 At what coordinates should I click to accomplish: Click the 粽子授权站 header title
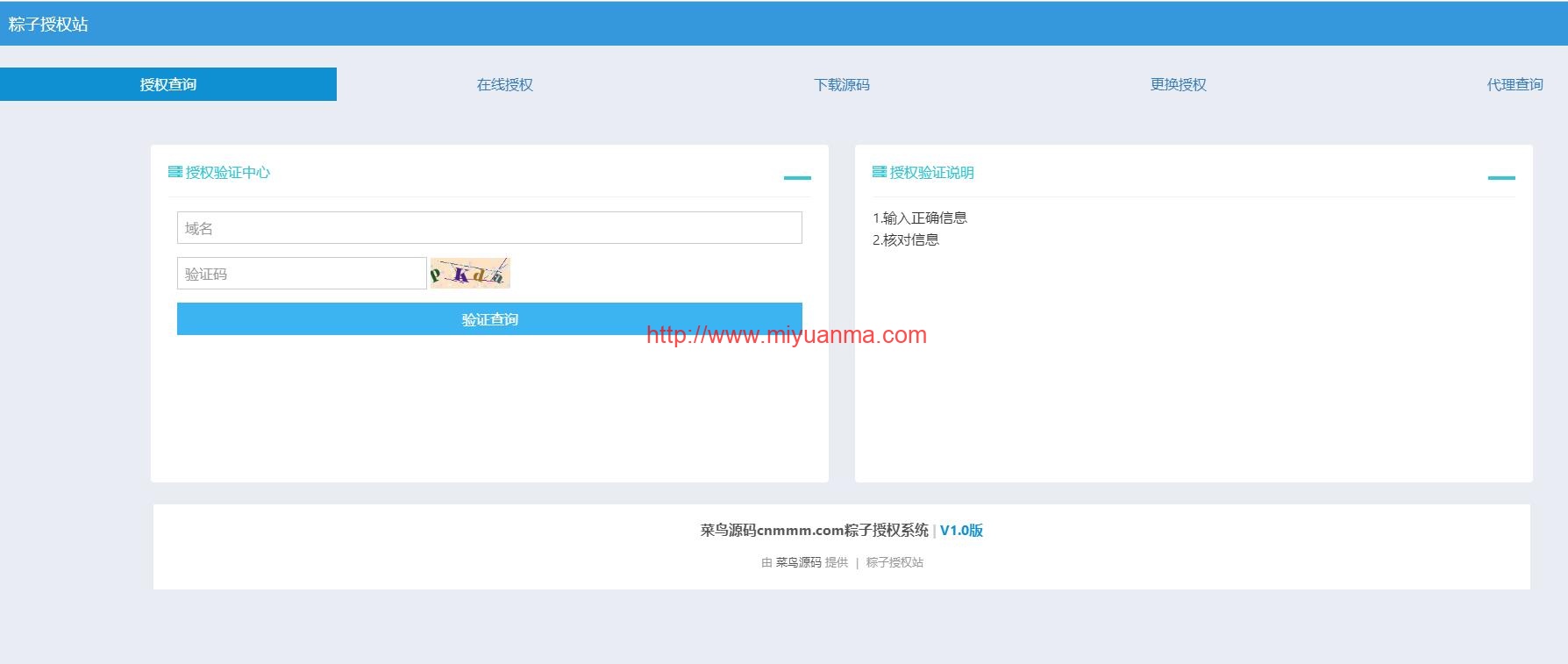[48, 25]
